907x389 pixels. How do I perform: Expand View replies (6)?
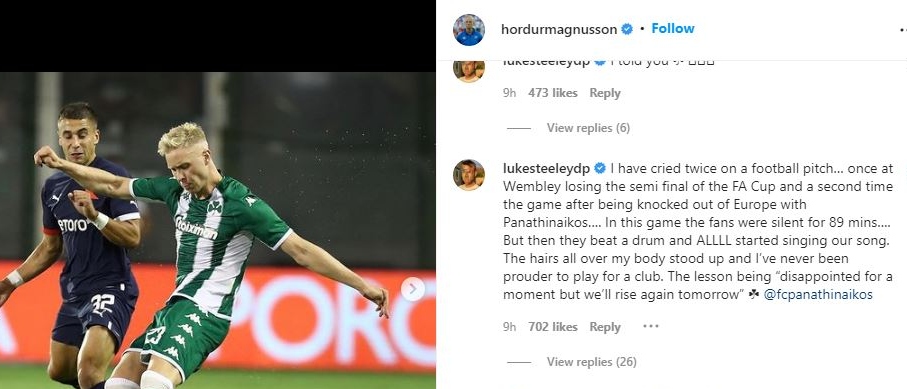[x=588, y=128]
